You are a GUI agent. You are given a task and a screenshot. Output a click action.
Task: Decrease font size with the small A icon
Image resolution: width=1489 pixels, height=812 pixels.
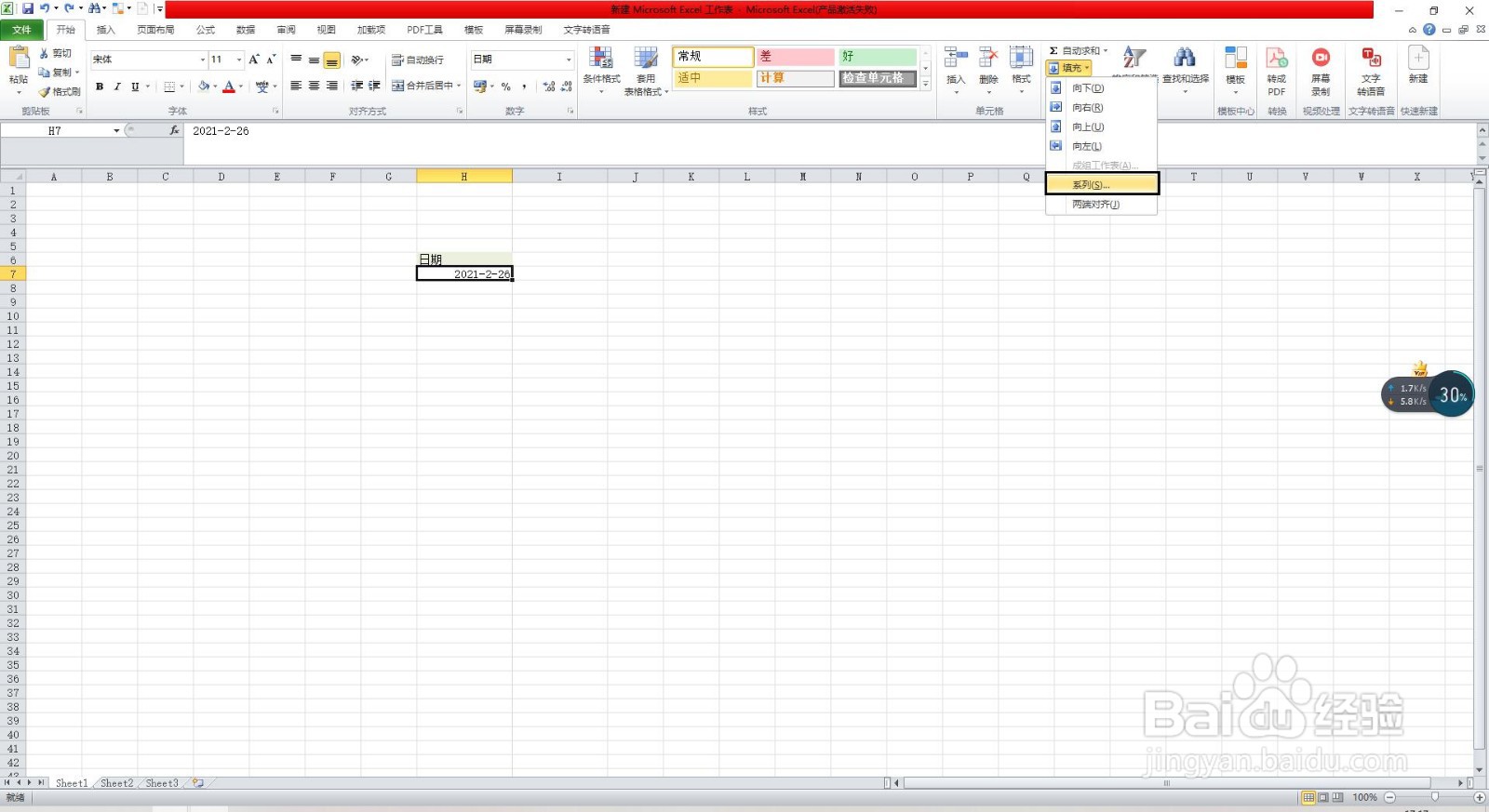click(271, 60)
